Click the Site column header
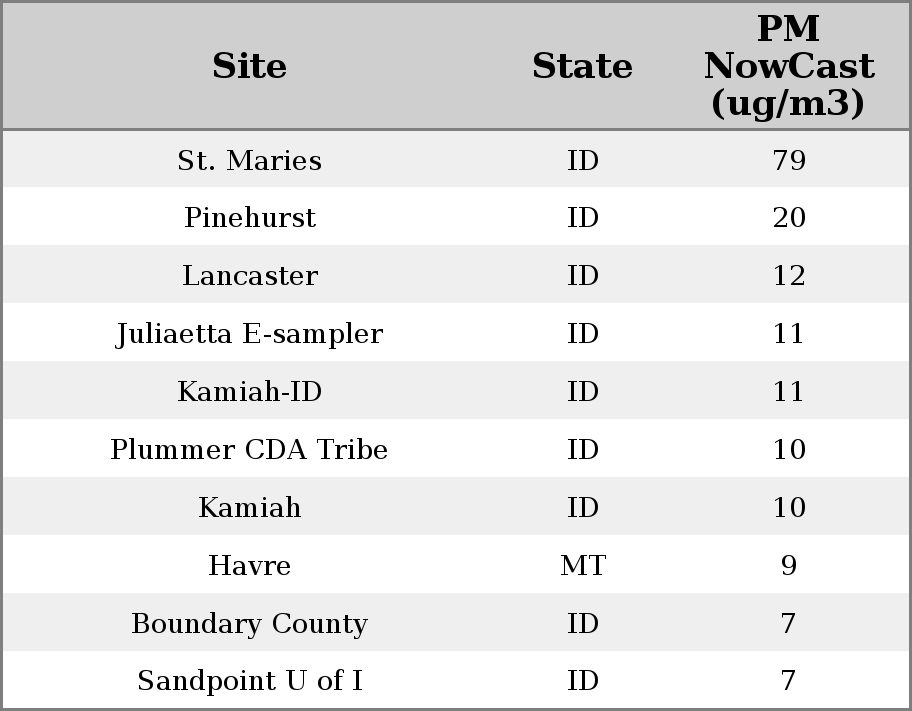912x711 pixels. coord(249,67)
